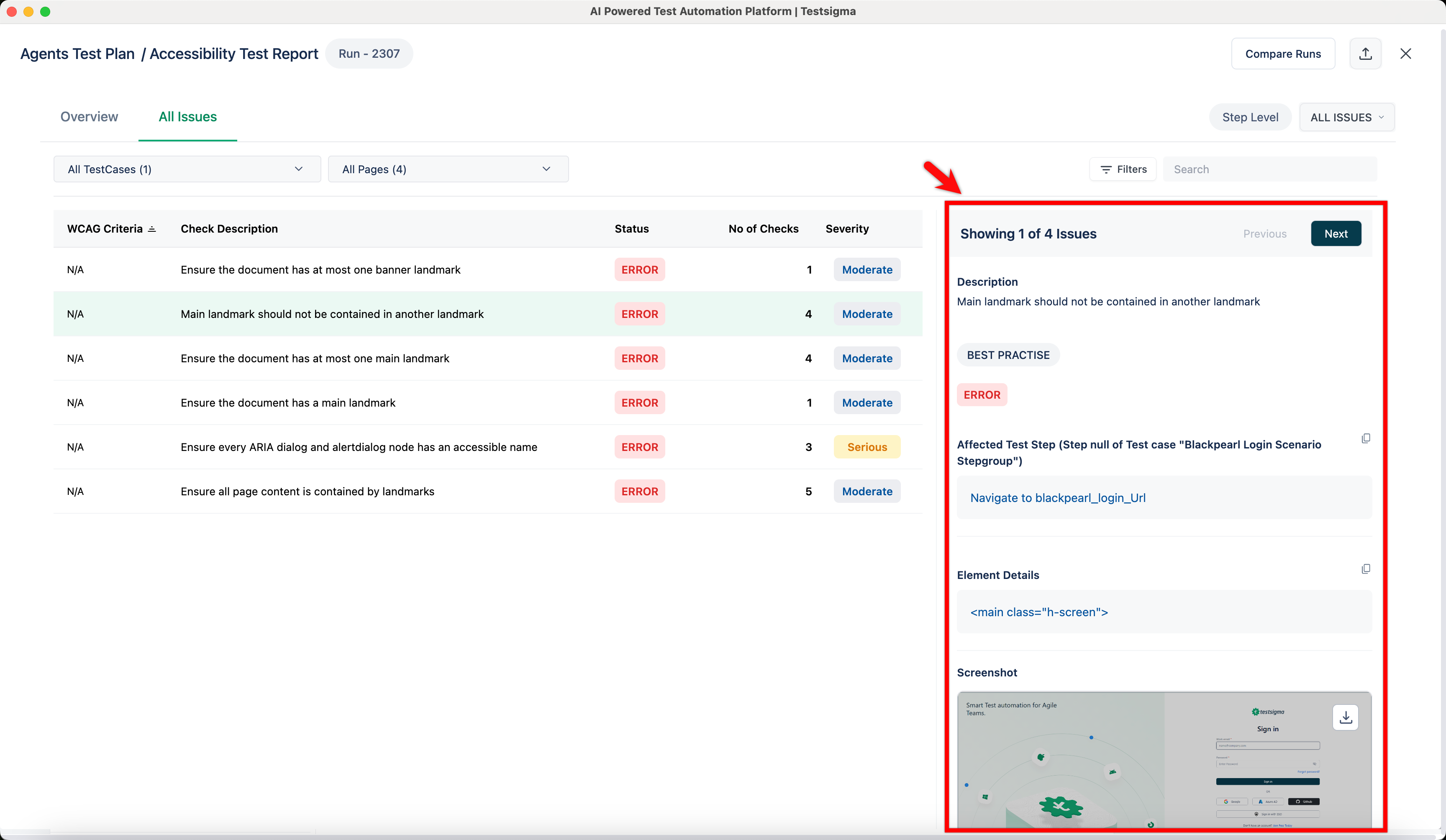The height and width of the screenshot is (840, 1446).
Task: Copy the Element Details code
Action: 1366,569
